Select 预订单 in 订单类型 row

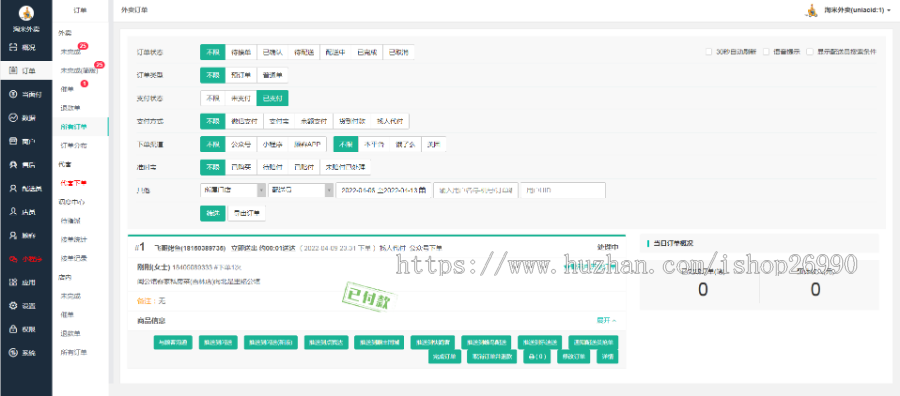pyautogui.click(x=240, y=75)
